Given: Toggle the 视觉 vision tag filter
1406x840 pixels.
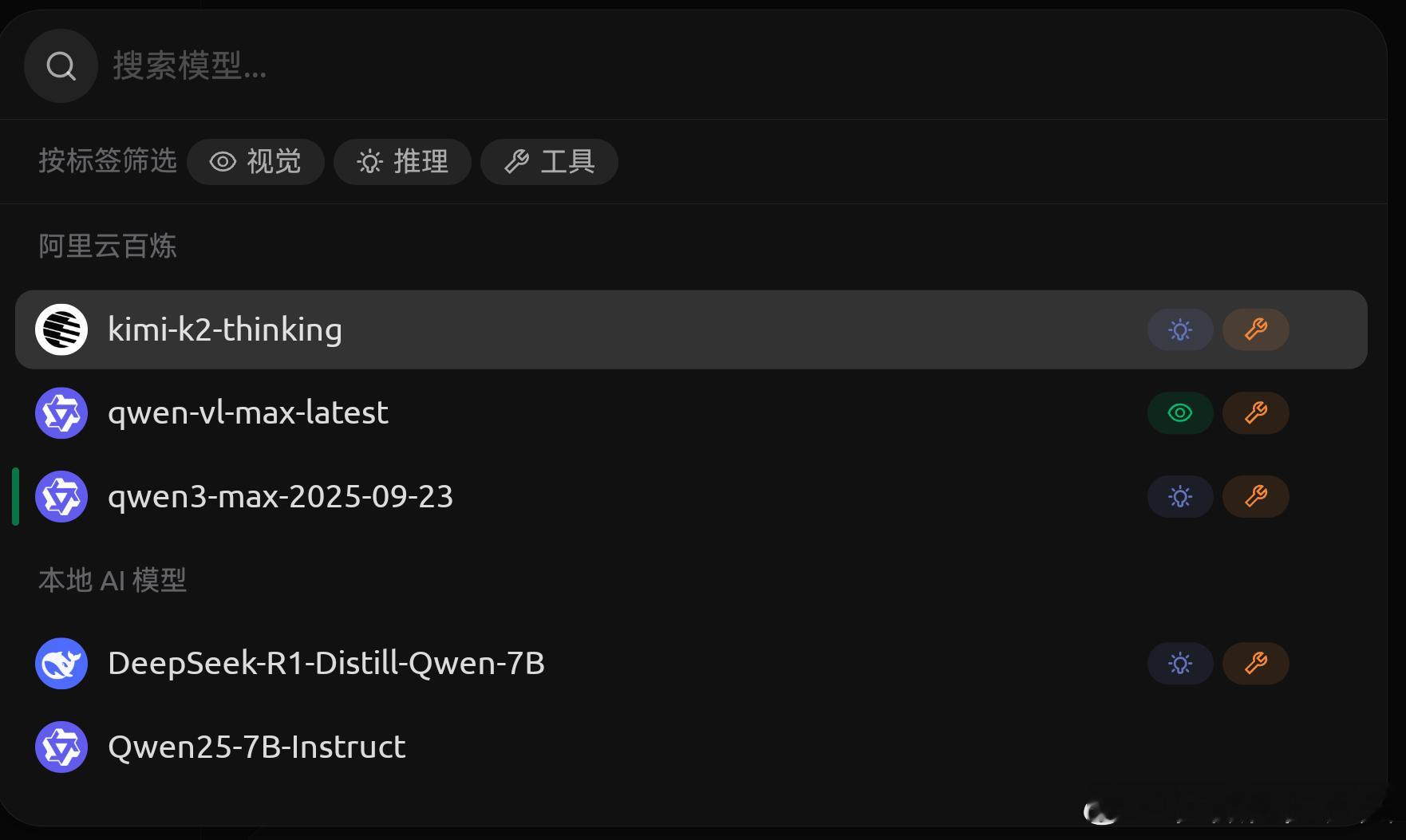Looking at the screenshot, I should pyautogui.click(x=255, y=162).
